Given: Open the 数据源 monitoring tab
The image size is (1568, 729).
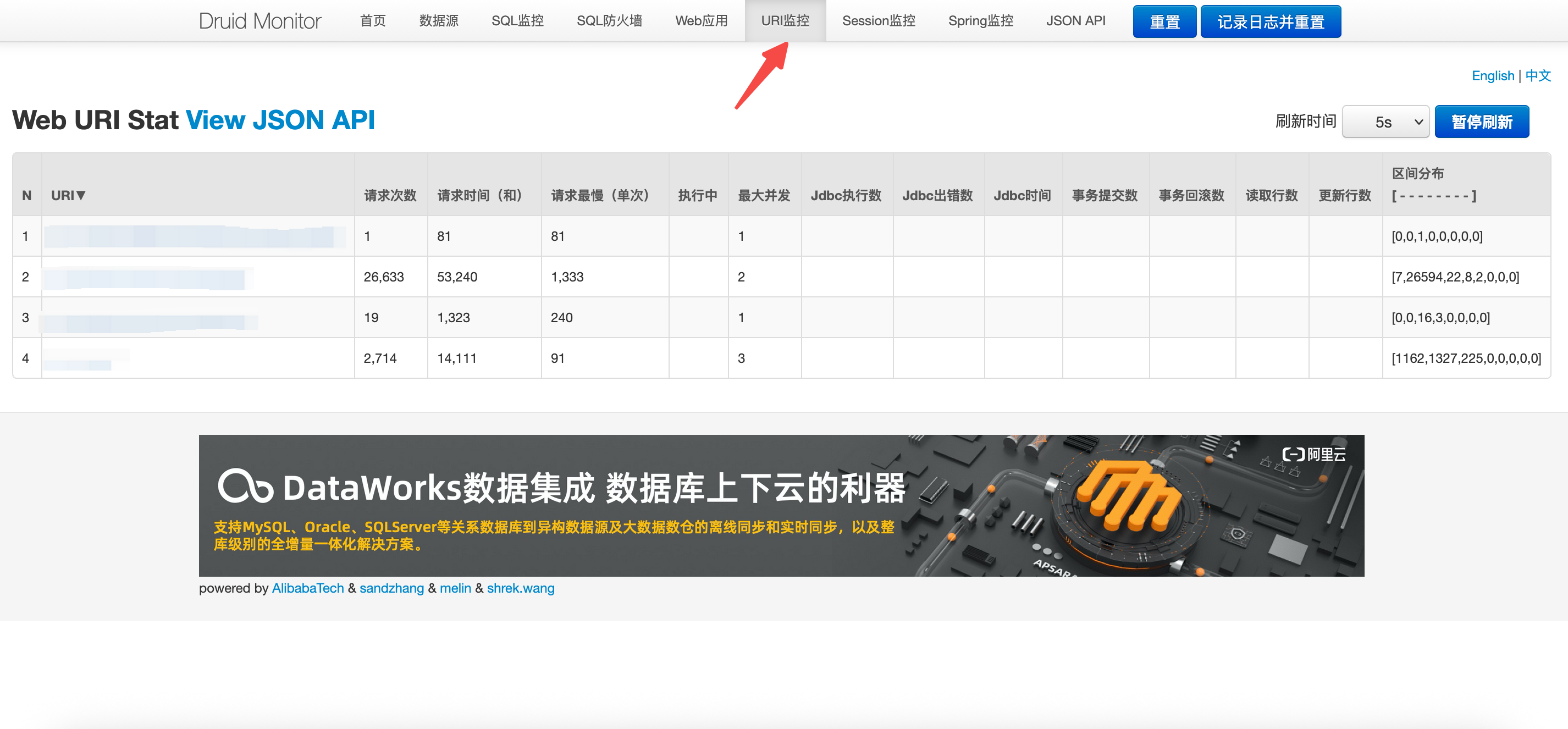Looking at the screenshot, I should pos(440,20).
